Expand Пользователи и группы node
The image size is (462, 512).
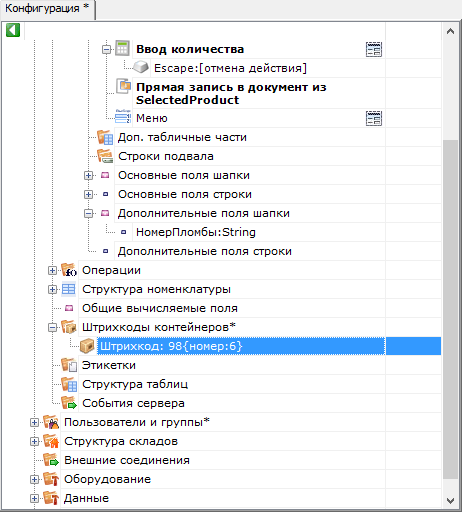(34, 422)
